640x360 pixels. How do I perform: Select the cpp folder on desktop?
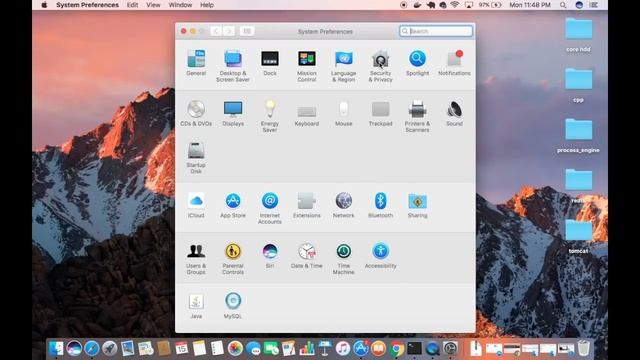tap(578, 85)
